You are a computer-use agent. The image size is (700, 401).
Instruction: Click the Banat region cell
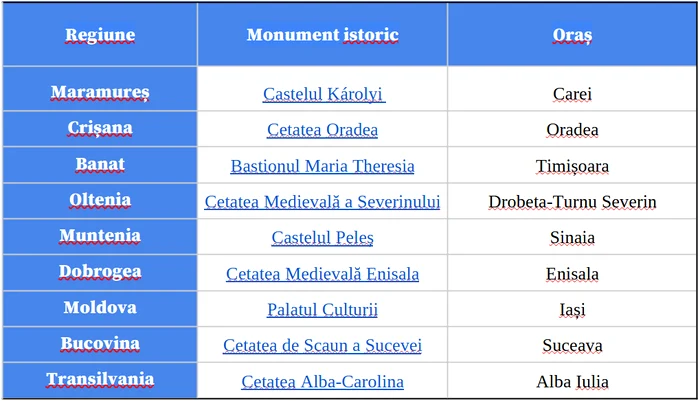pyautogui.click(x=100, y=165)
